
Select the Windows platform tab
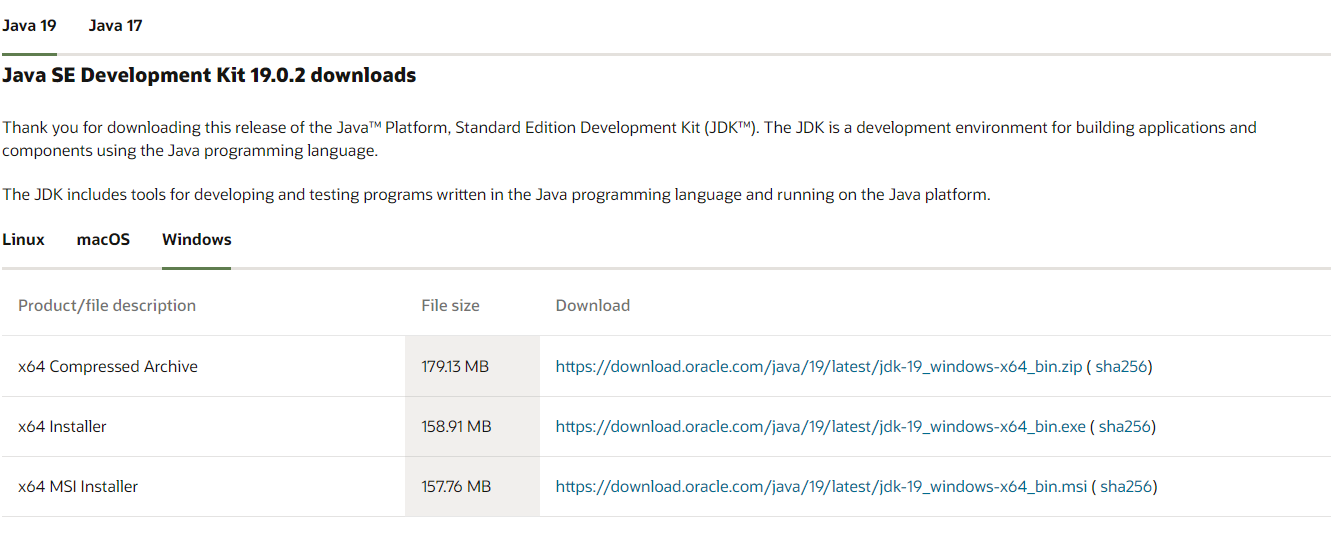point(197,240)
